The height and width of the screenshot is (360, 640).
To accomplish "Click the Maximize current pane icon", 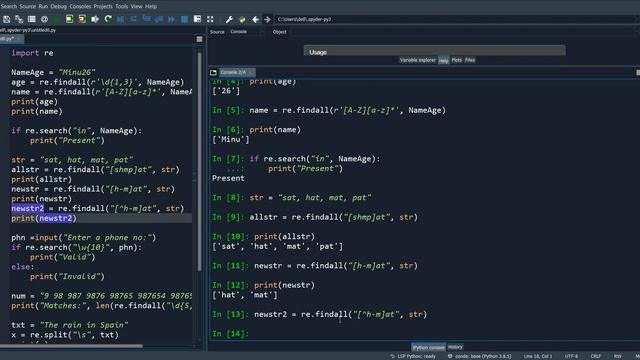I will tap(197, 19).
